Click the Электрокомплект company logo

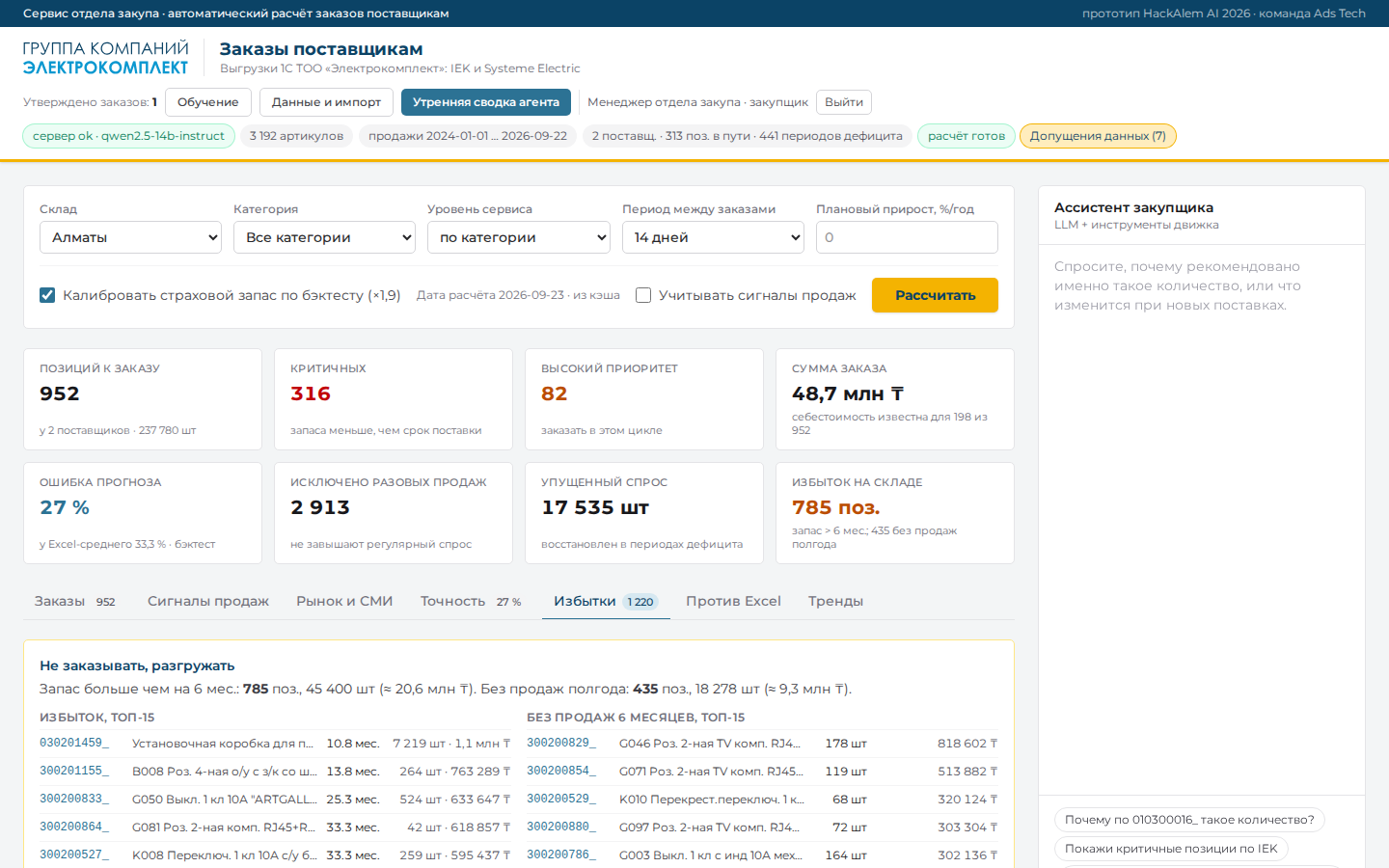[105, 58]
